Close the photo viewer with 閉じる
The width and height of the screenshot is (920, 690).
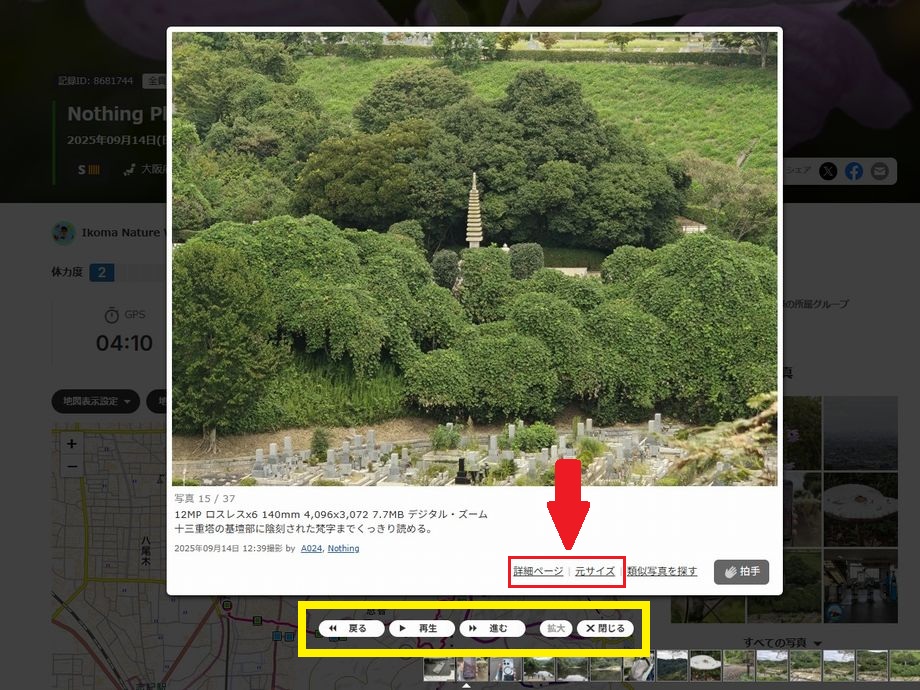point(605,629)
